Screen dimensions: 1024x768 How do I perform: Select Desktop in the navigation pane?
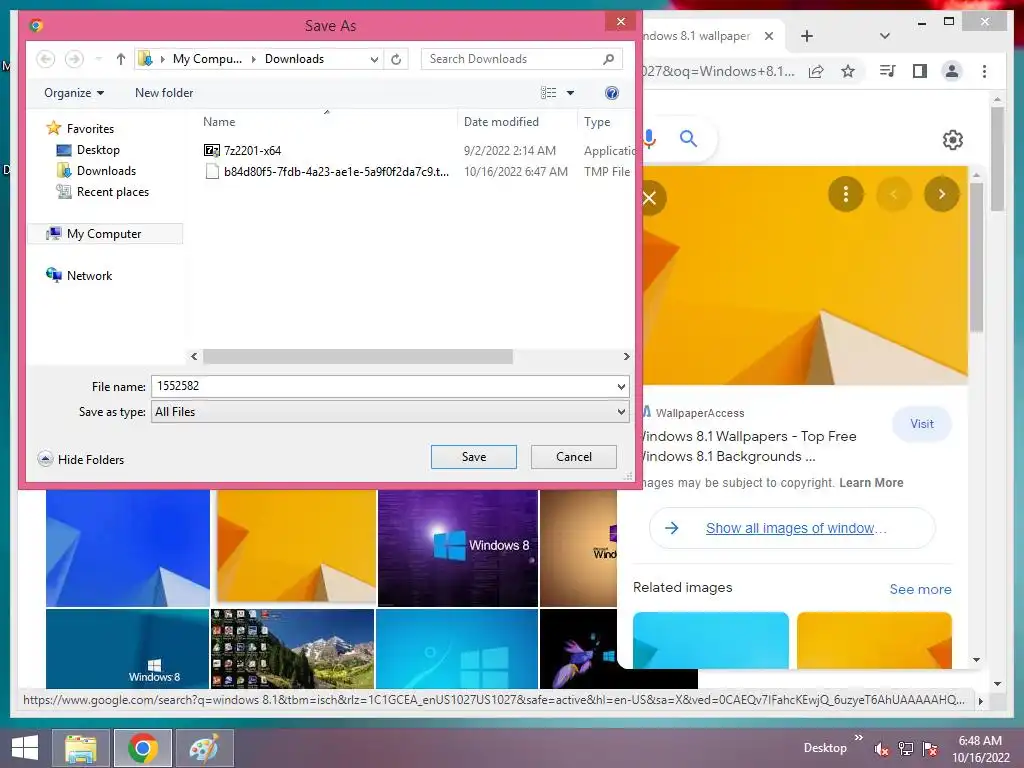88,150
